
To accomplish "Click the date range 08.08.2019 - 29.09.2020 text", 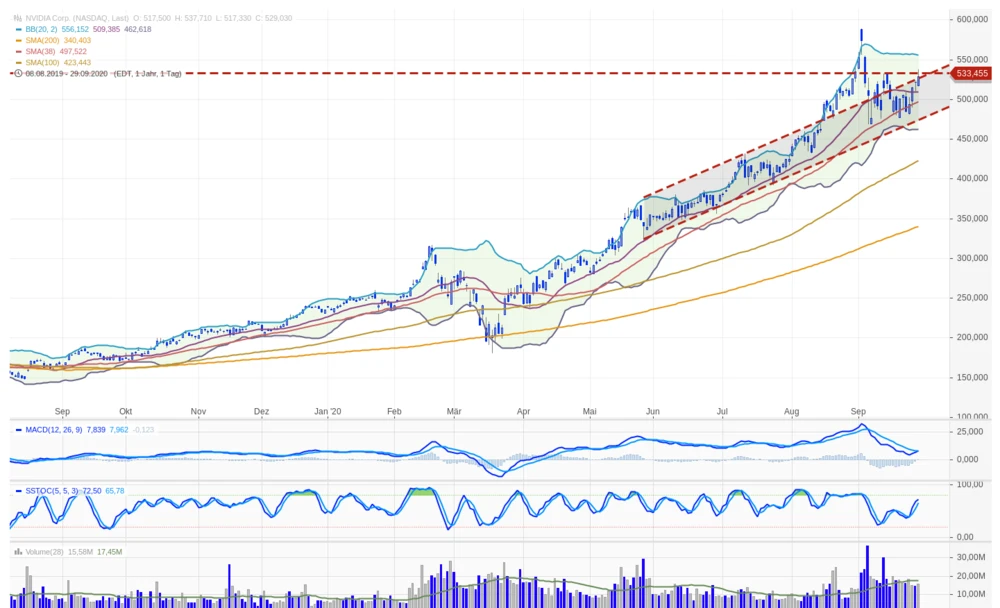I will coord(66,73).
